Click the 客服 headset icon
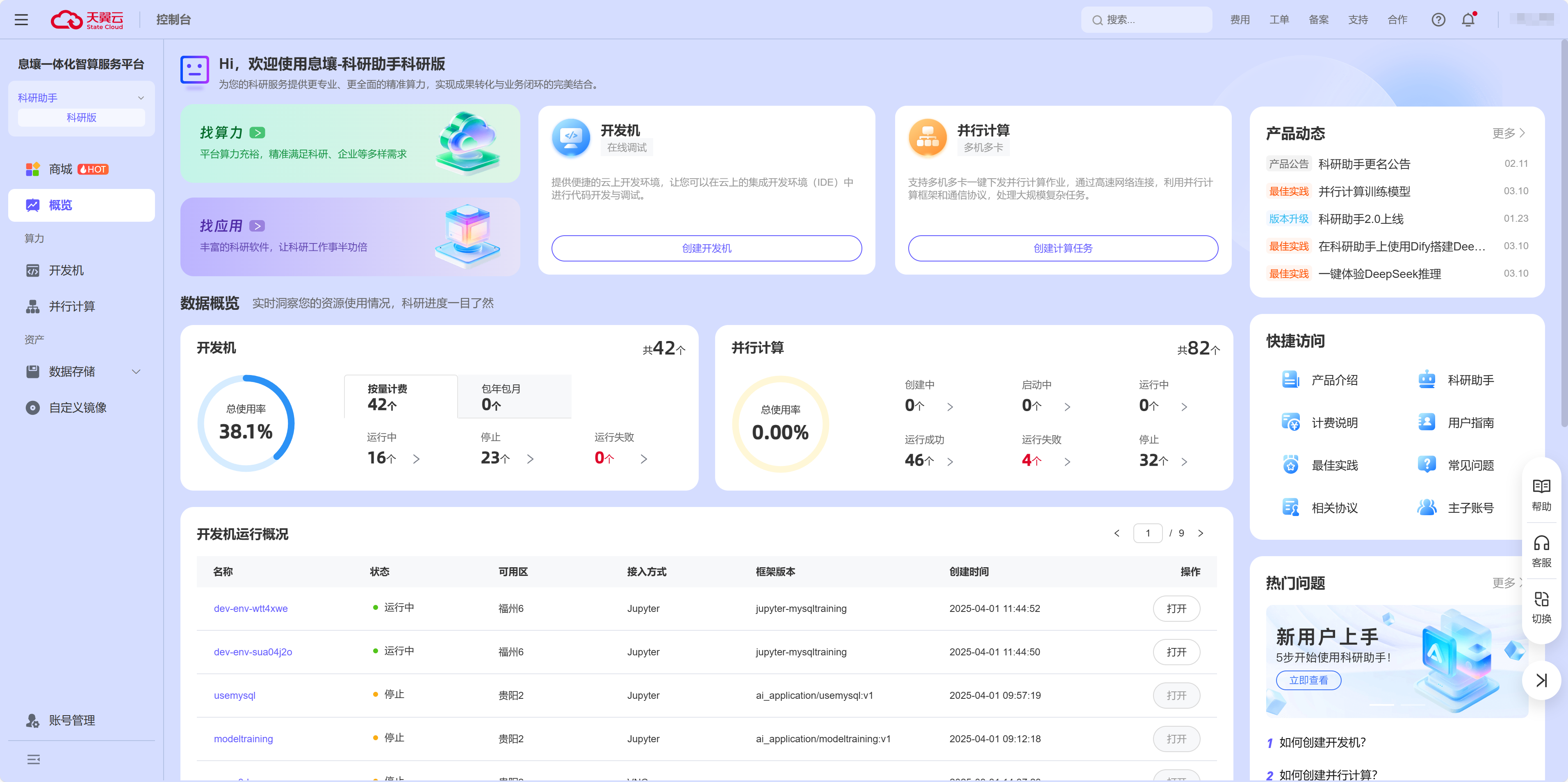 point(1541,543)
